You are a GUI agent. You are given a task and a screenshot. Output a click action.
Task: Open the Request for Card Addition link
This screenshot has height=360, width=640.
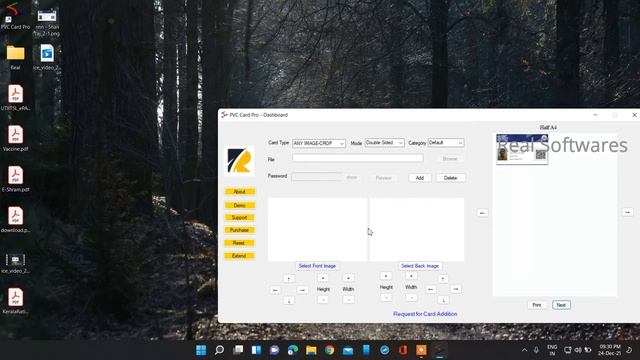click(425, 314)
